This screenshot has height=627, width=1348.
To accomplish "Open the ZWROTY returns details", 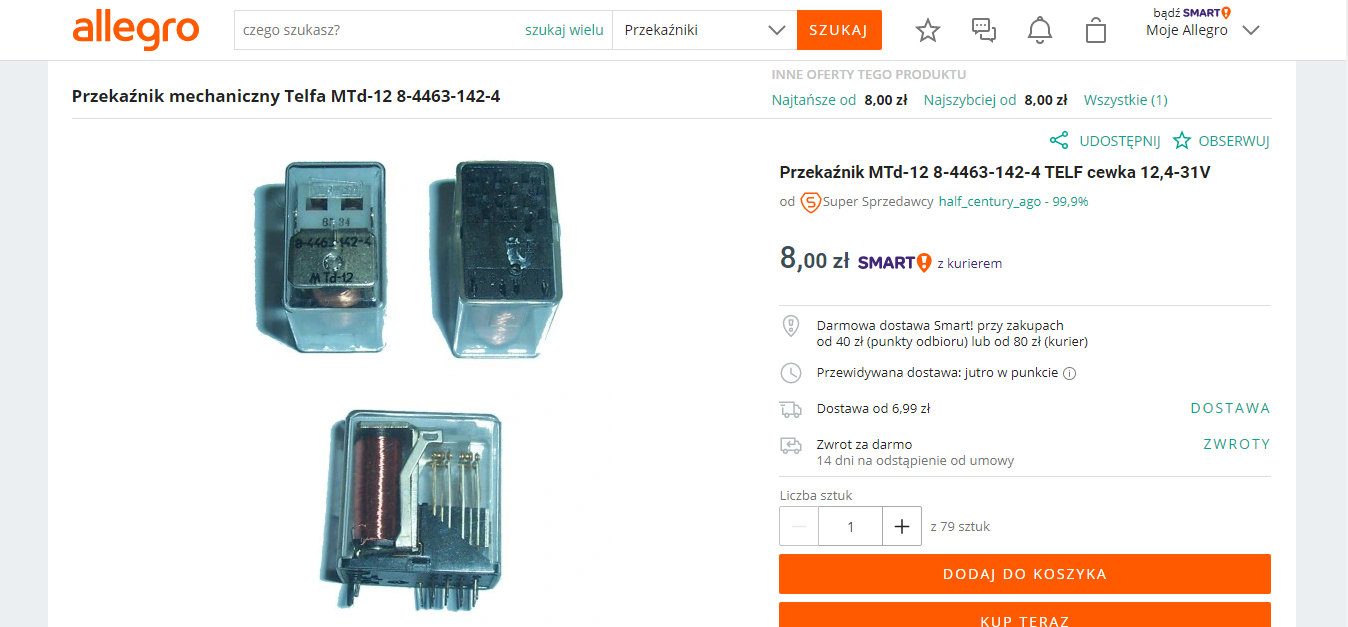I will [x=1236, y=444].
